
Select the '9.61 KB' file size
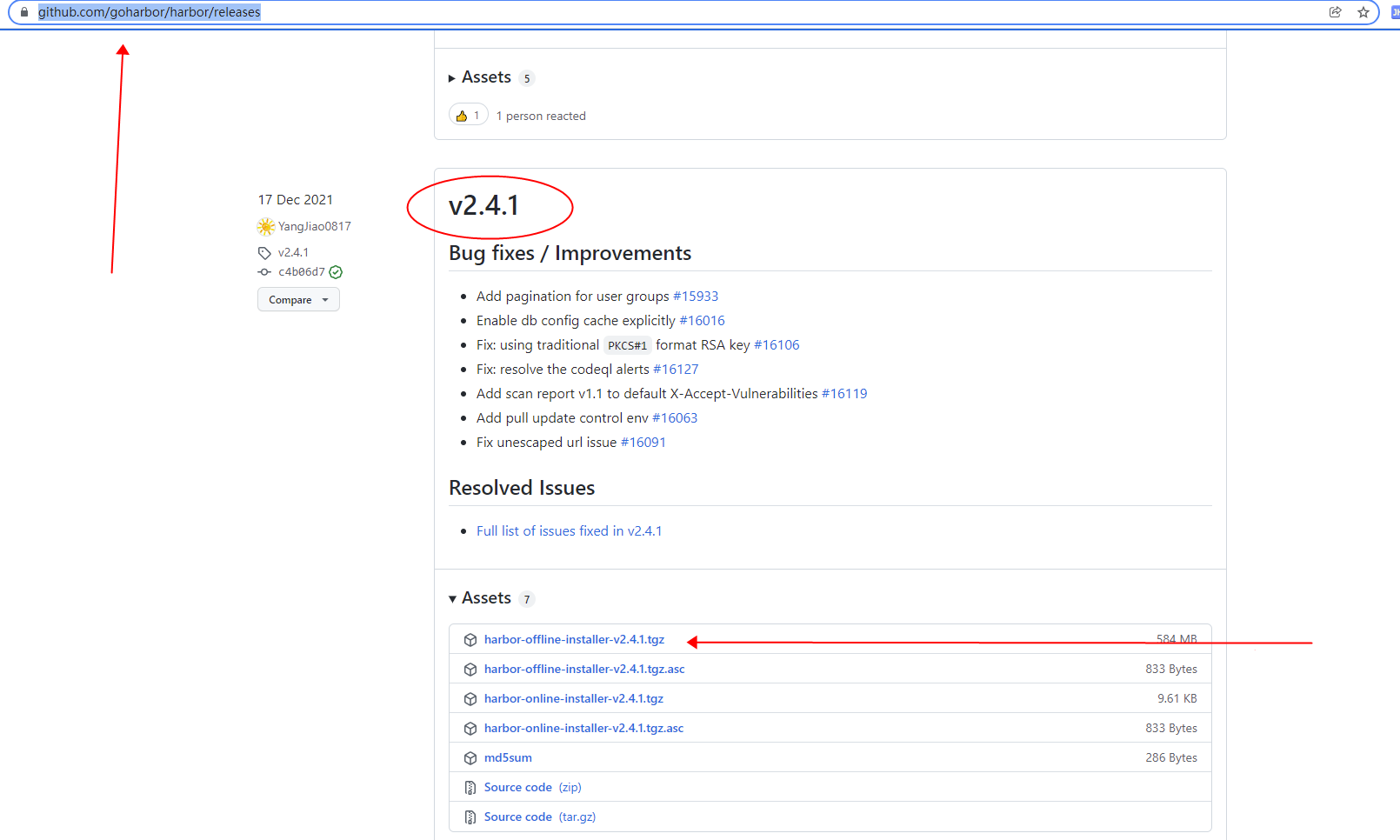tap(1177, 698)
